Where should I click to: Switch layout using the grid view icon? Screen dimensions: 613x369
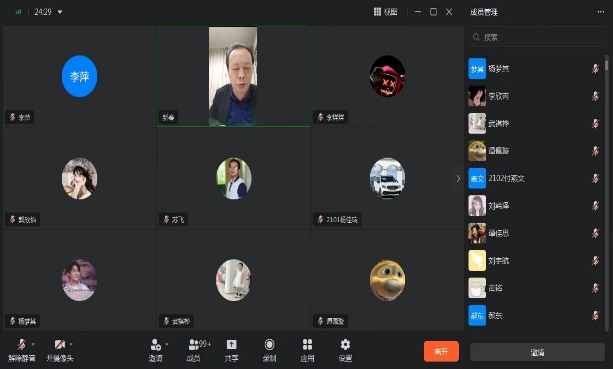coord(377,12)
